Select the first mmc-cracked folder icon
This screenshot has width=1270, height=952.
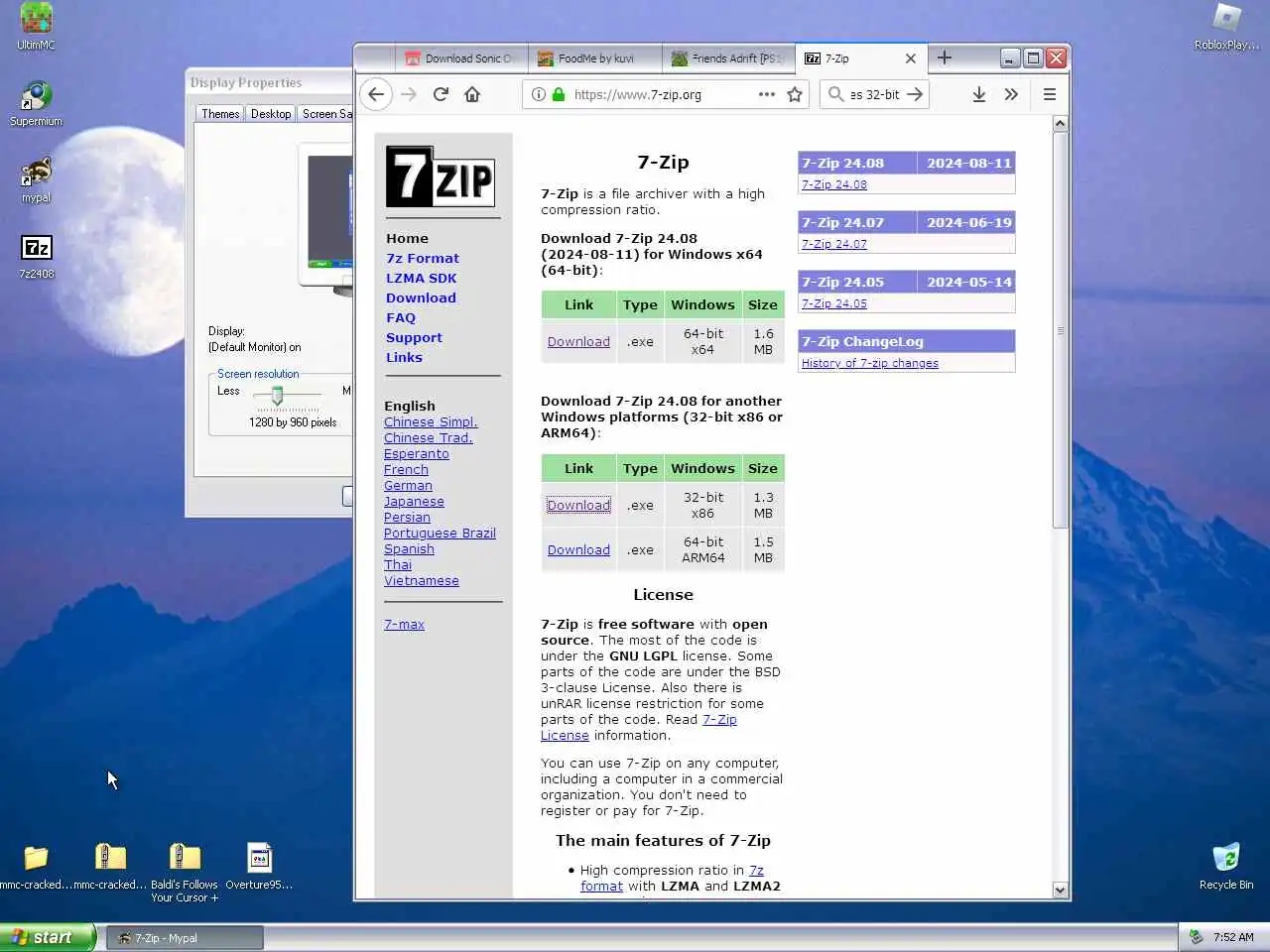coord(36,866)
